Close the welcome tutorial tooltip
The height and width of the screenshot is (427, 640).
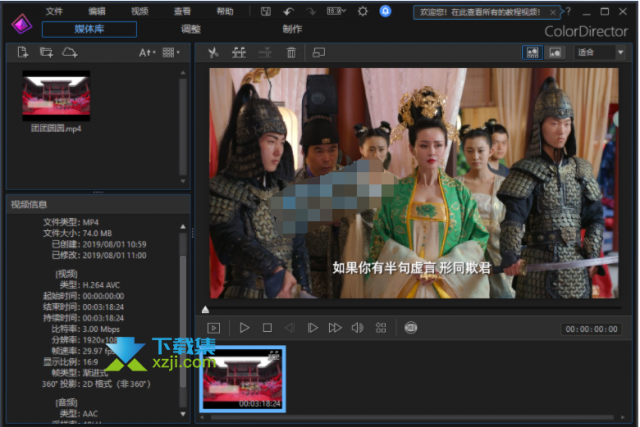[x=553, y=13]
